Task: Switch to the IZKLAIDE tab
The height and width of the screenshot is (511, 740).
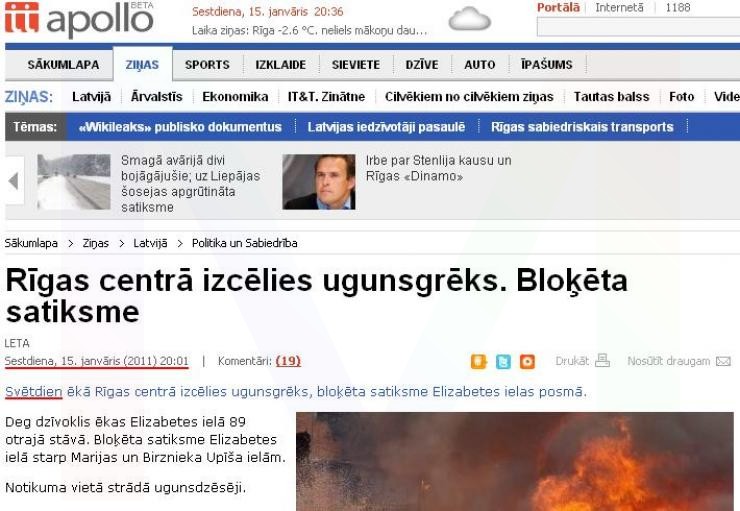Action: (x=281, y=65)
